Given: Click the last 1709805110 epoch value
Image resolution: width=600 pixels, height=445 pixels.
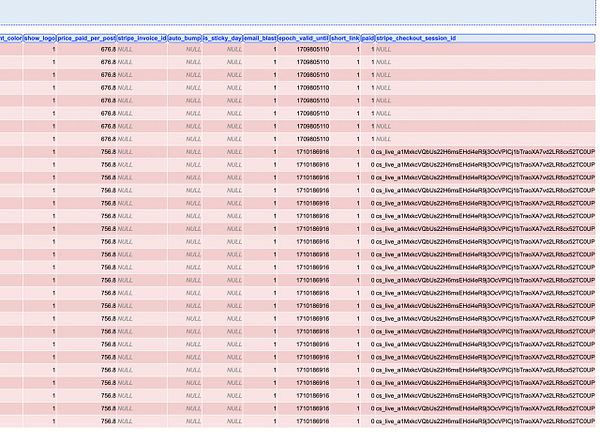Looking at the screenshot, I should (313, 139).
